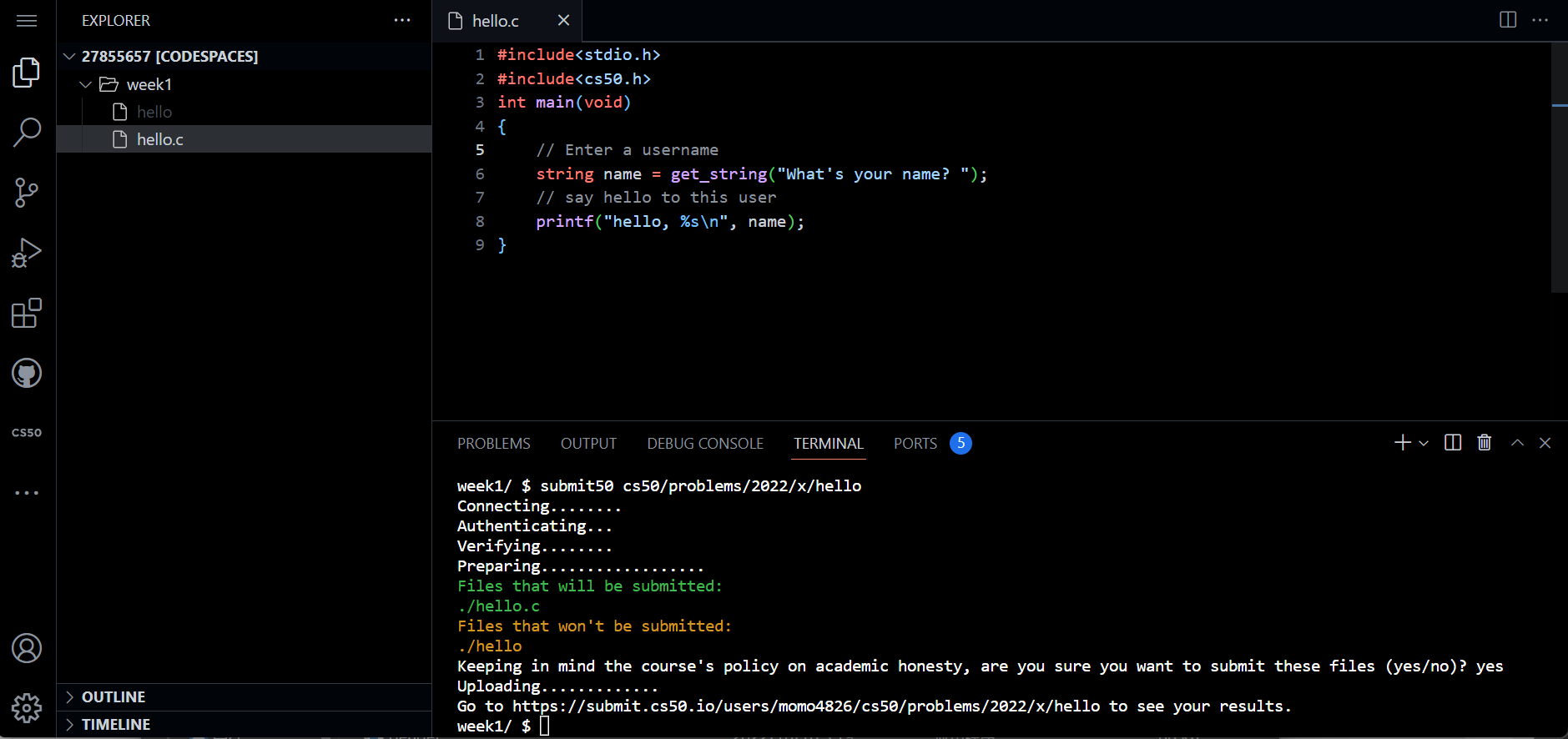Image resolution: width=1568 pixels, height=739 pixels.
Task: Switch to the PROBLEMS tab
Action: point(493,444)
